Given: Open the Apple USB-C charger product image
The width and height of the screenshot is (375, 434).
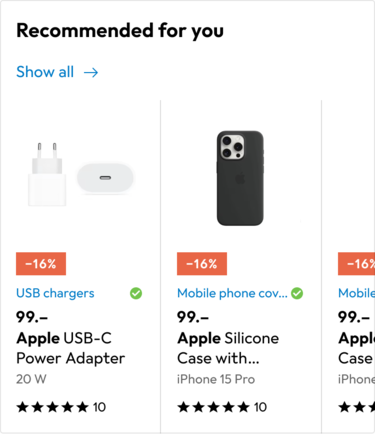Looking at the screenshot, I should tap(80, 174).
